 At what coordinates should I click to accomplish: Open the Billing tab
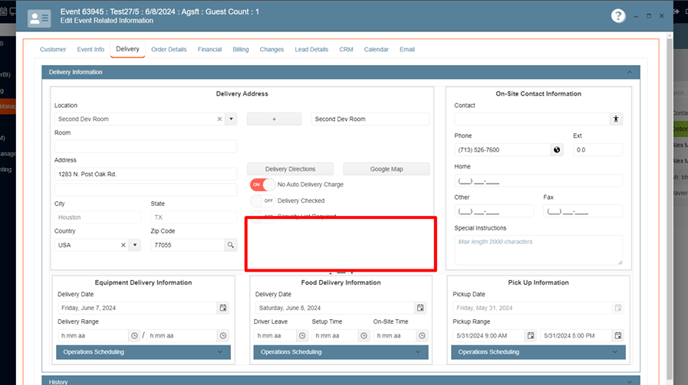click(x=240, y=49)
